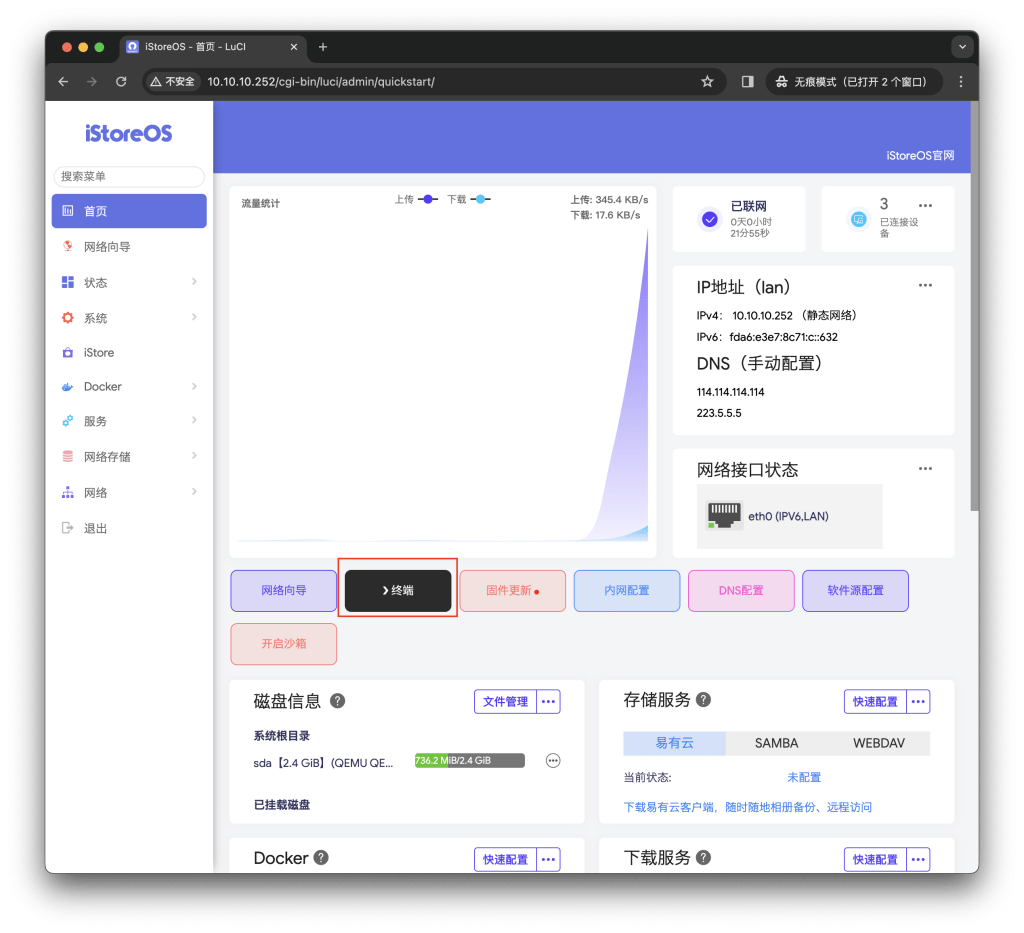Click the 不安全 site security indicator
The height and width of the screenshot is (933, 1024).
click(x=173, y=82)
